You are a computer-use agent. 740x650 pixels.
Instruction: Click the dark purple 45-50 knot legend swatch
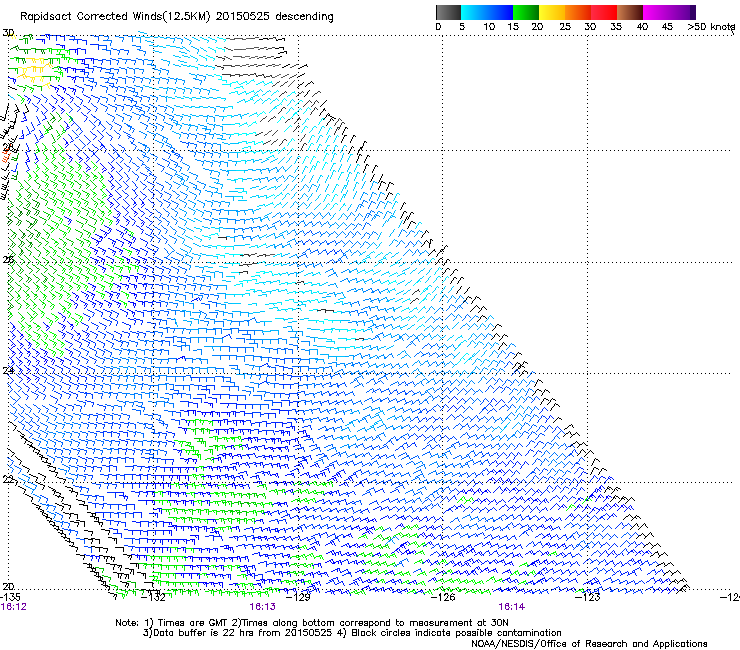pyautogui.click(x=682, y=12)
